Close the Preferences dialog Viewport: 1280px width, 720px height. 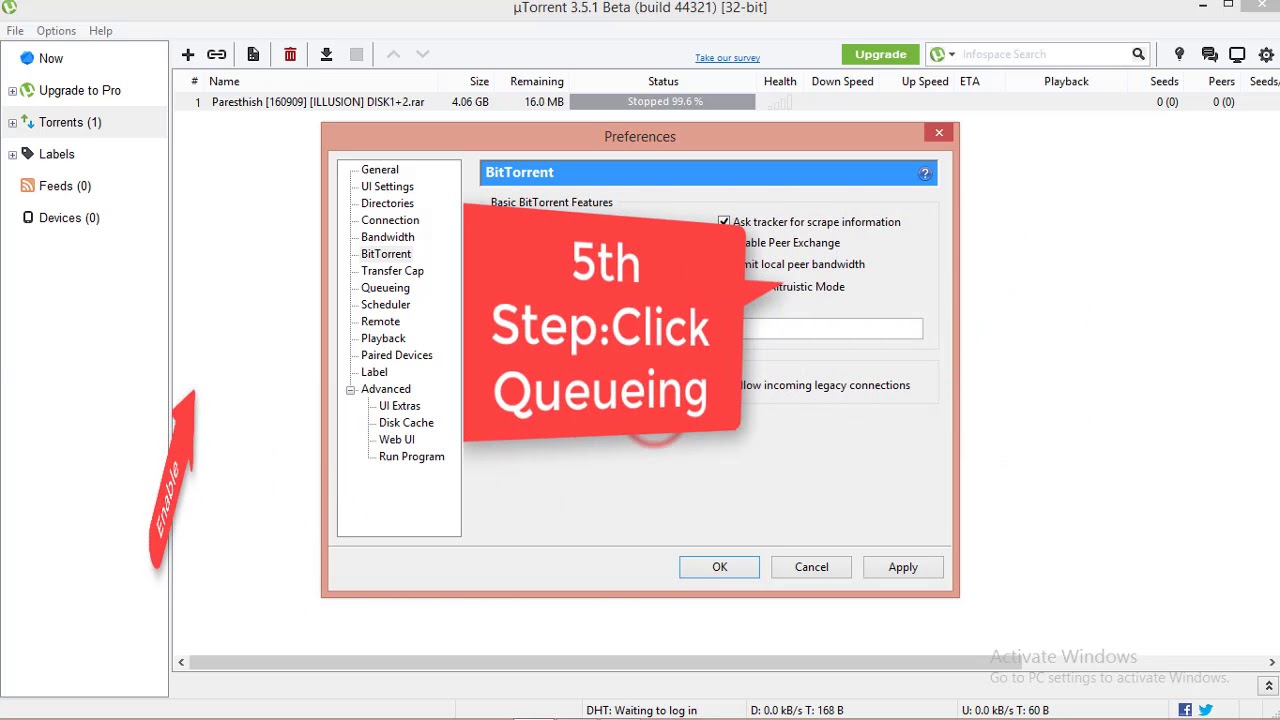click(x=939, y=133)
